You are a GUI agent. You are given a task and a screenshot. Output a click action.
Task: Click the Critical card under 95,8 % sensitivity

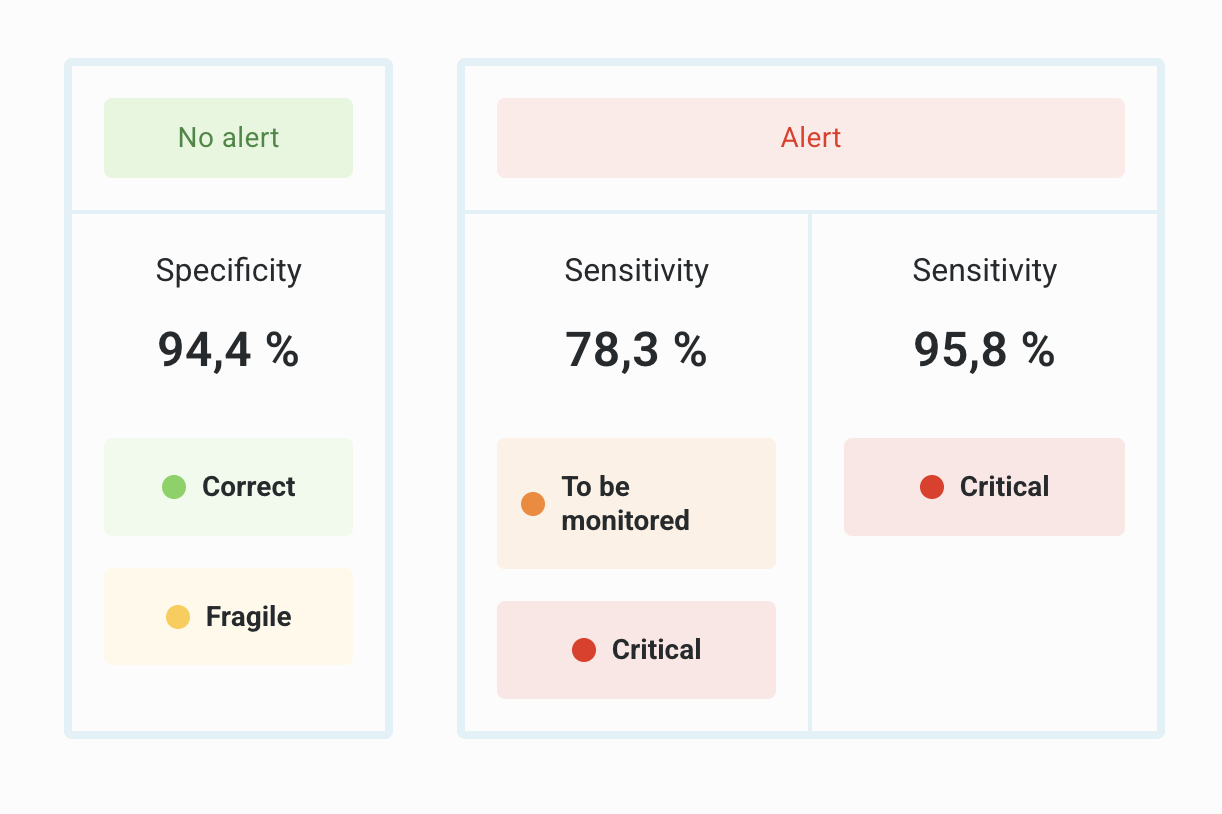(x=984, y=487)
